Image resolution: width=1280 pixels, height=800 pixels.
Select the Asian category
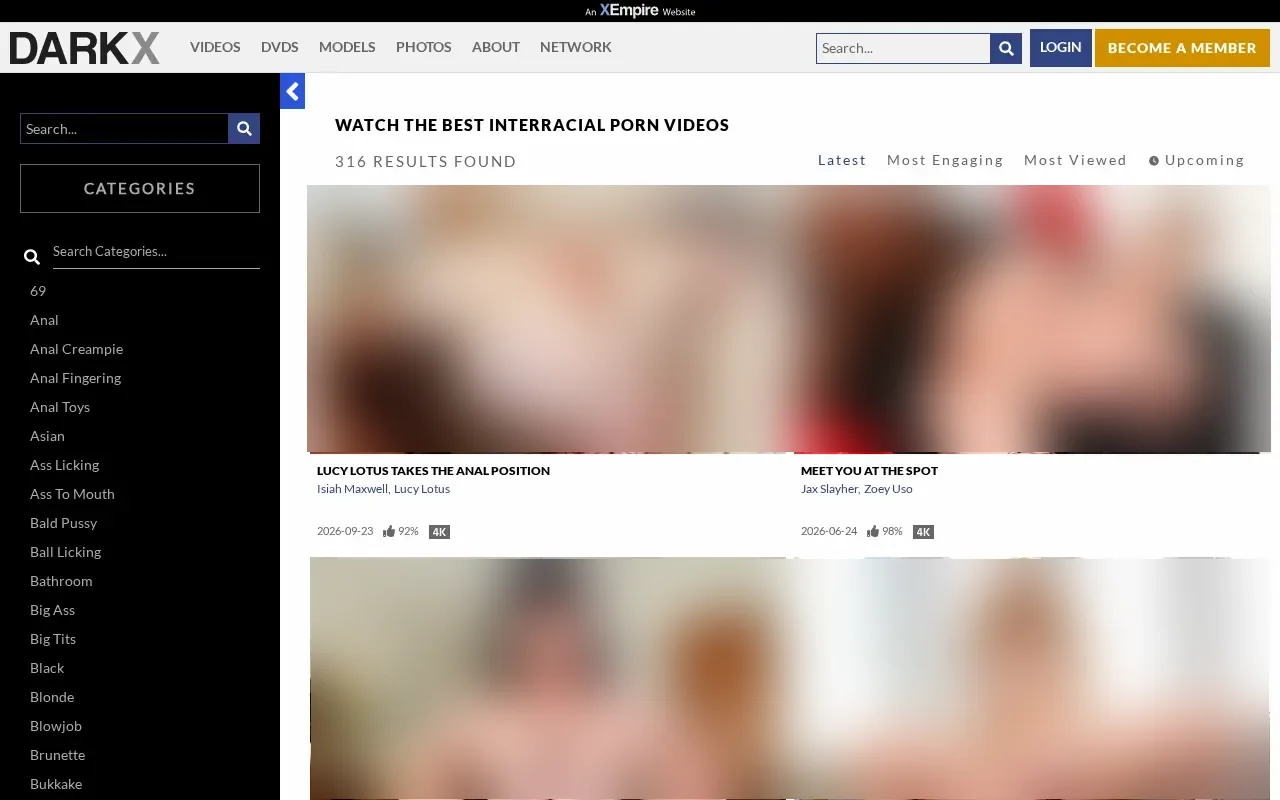tap(47, 436)
